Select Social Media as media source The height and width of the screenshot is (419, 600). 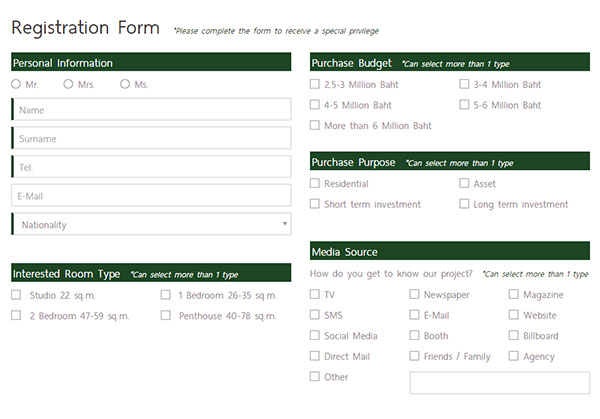coord(315,336)
